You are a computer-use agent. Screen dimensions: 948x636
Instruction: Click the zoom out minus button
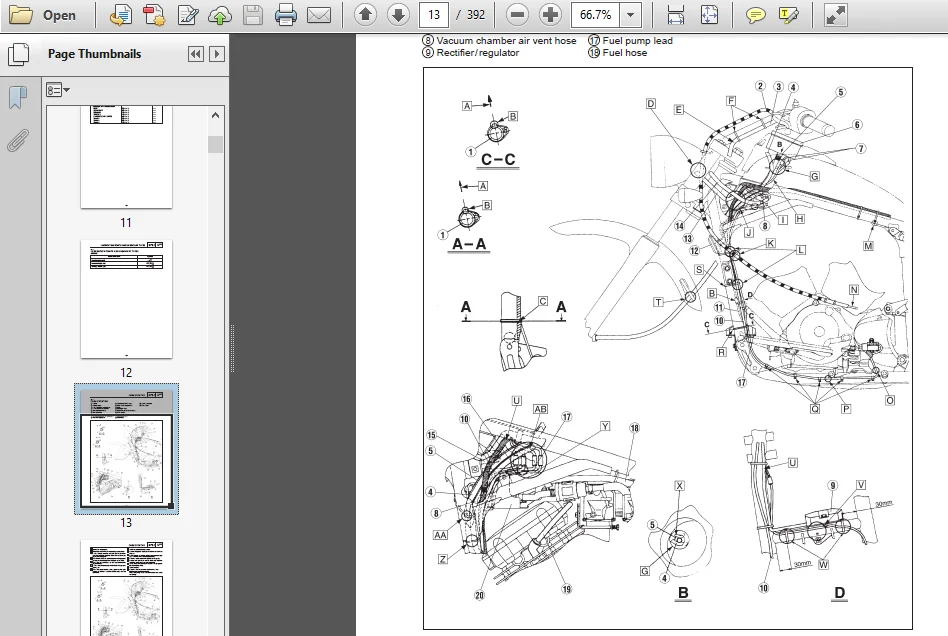coord(517,15)
